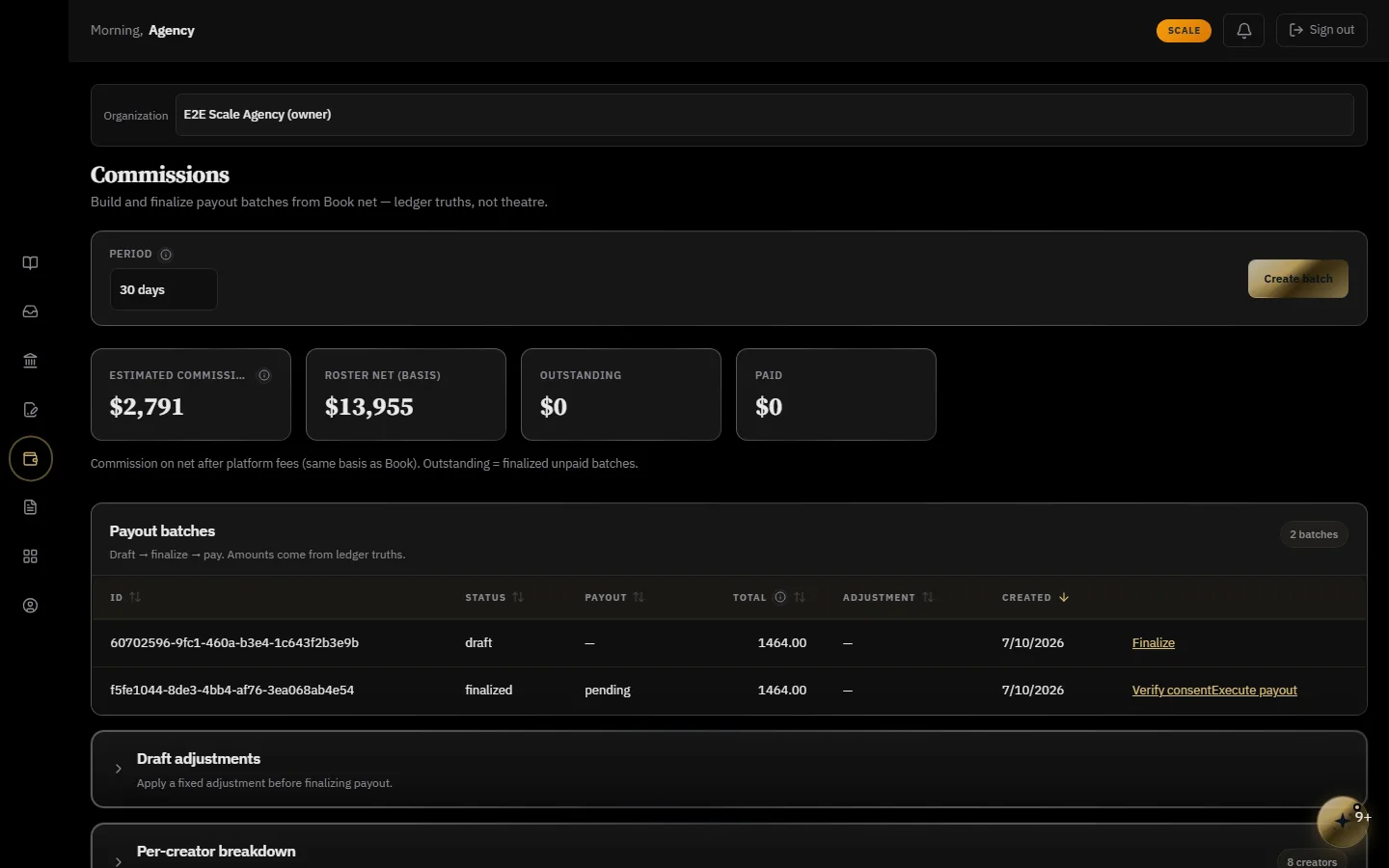Screen dimensions: 1389x868
Task: Sort batches by Payout column
Action: click(613, 598)
